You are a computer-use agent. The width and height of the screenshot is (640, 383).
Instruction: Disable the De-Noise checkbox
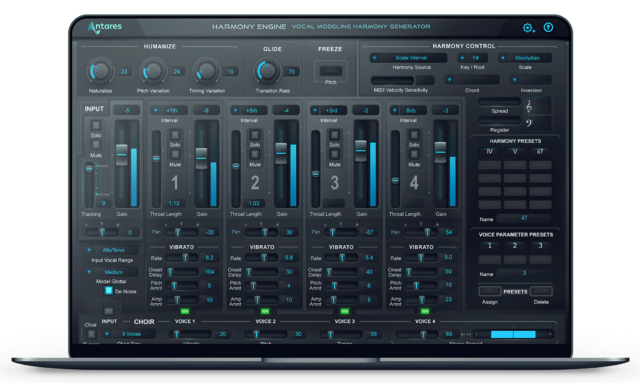(x=109, y=291)
